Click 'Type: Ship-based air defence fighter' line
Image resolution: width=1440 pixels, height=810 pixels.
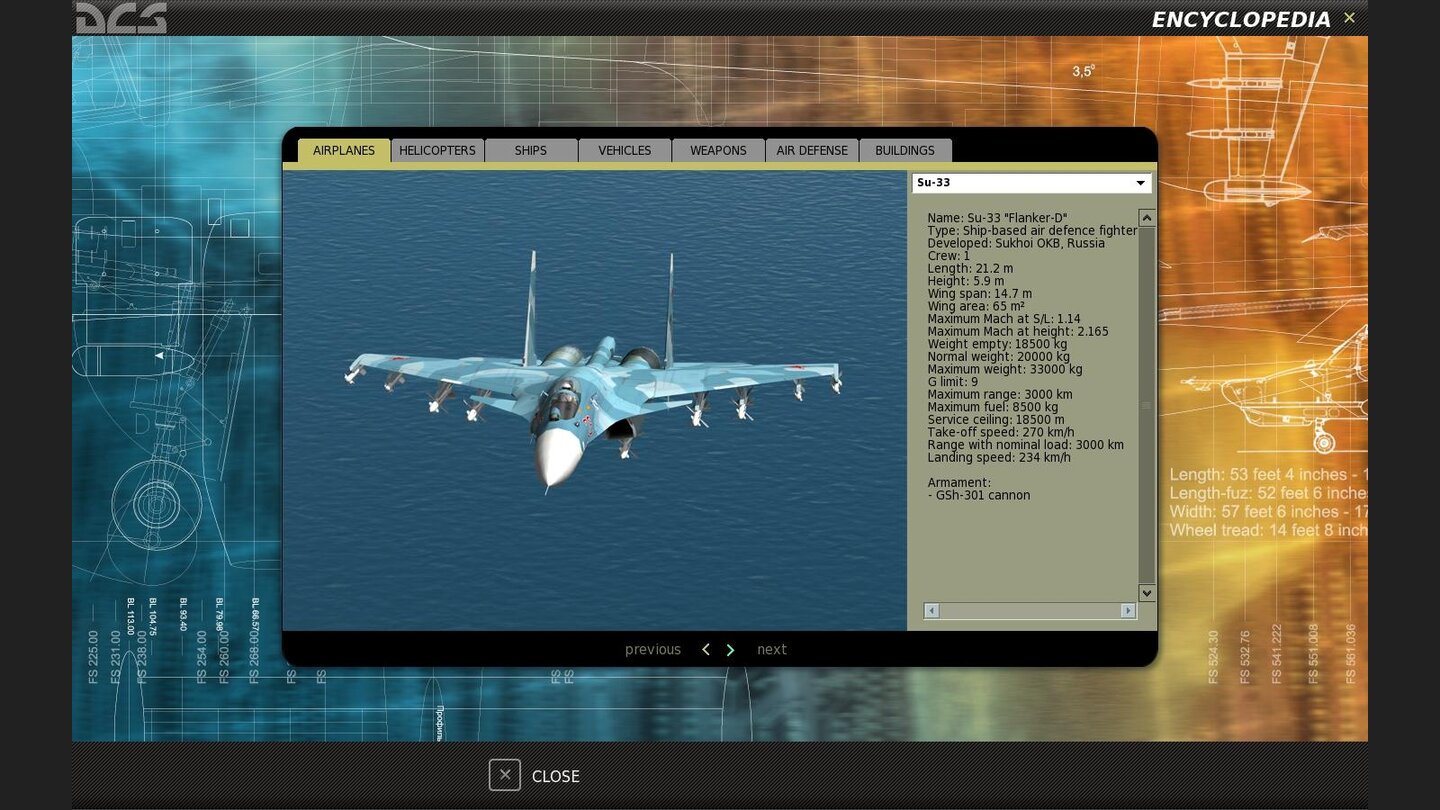[1032, 231]
